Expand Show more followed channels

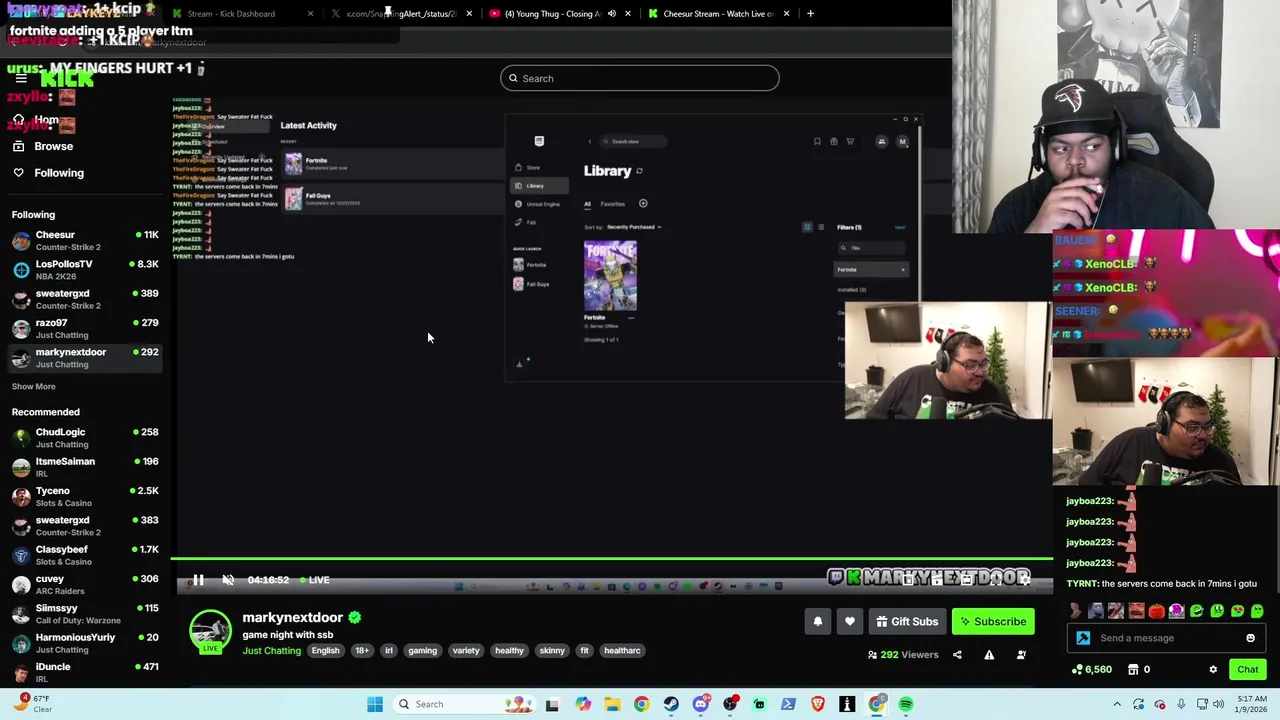pyautogui.click(x=34, y=386)
